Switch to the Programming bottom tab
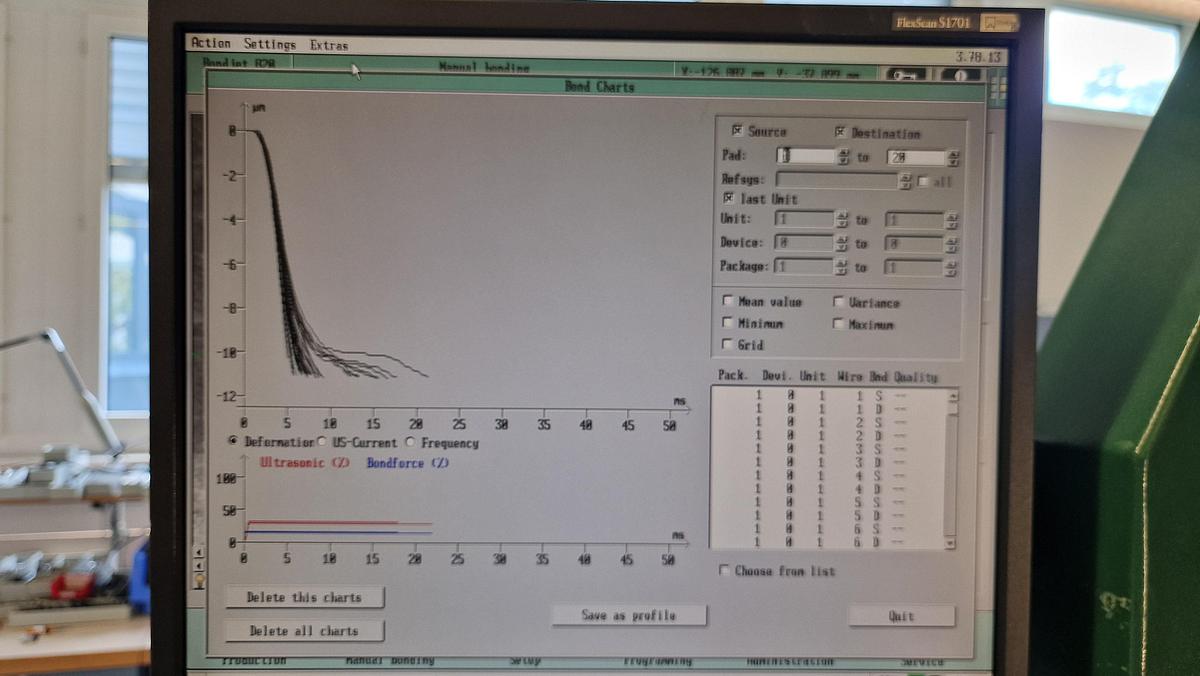The width and height of the screenshot is (1200, 676). pyautogui.click(x=657, y=660)
